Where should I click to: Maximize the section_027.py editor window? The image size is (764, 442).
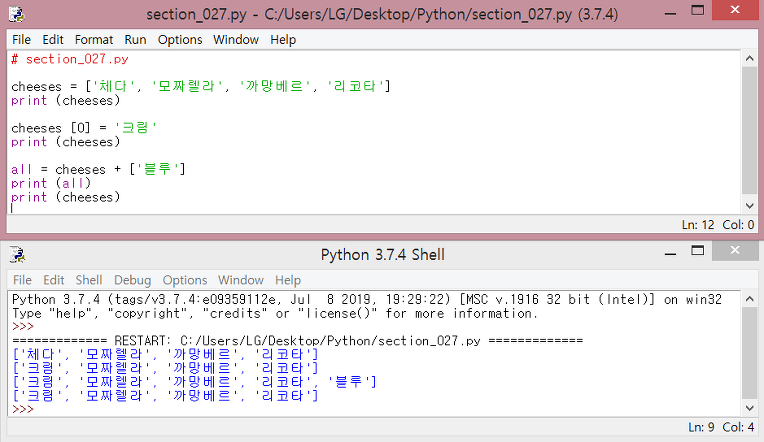pyautogui.click(x=698, y=11)
